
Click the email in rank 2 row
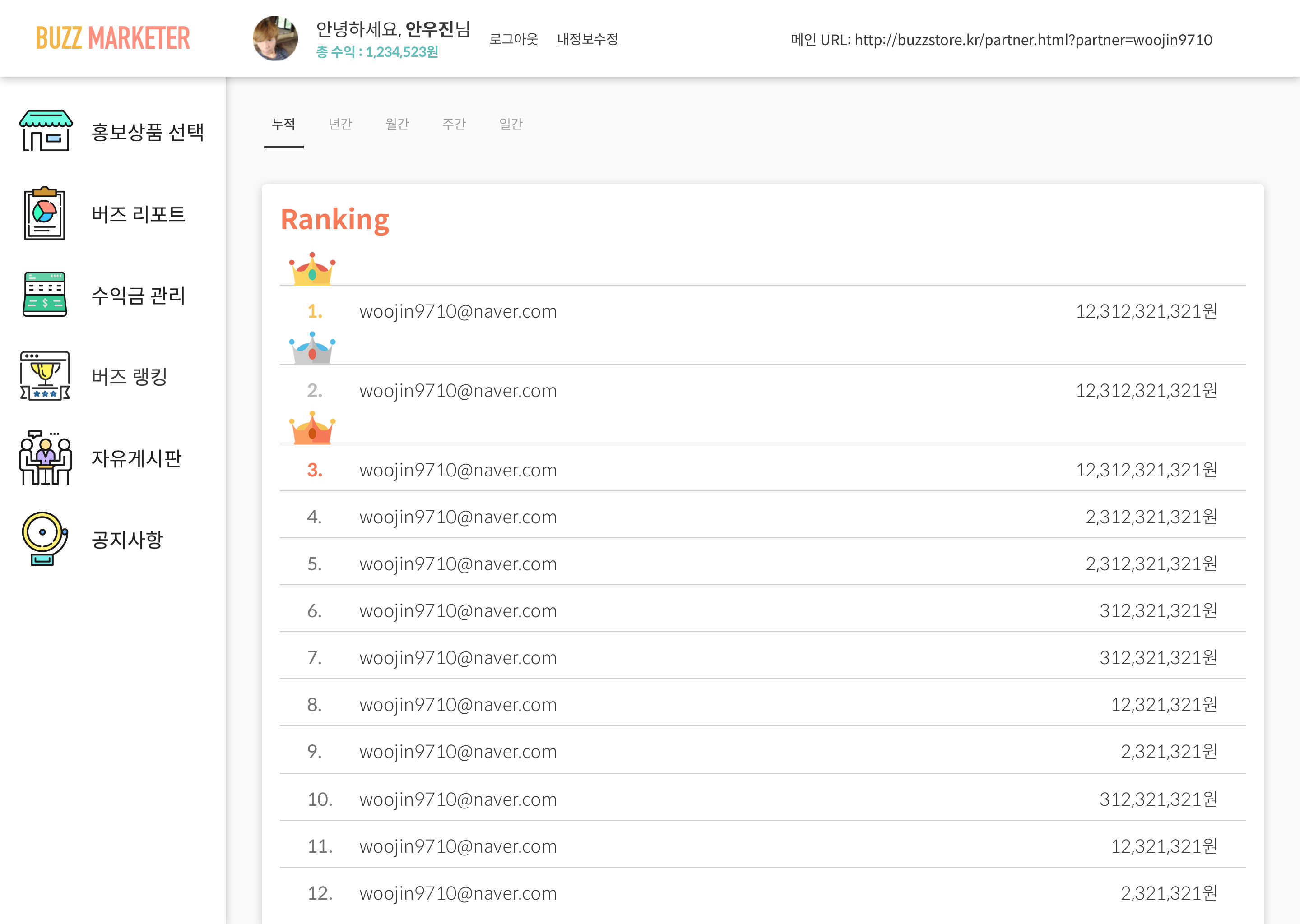[458, 392]
